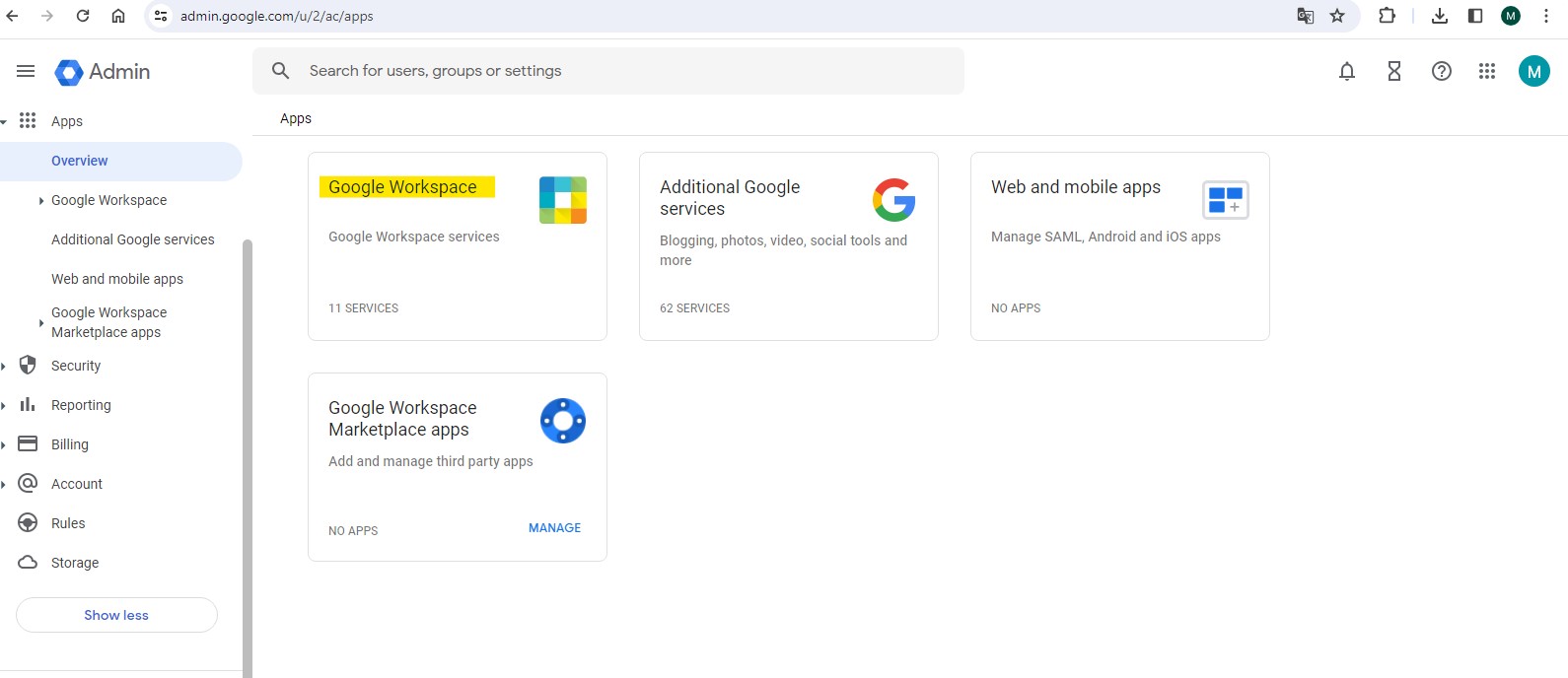Click the Reporting bar chart icon
Image resolution: width=1568 pixels, height=678 pixels.
point(28,404)
